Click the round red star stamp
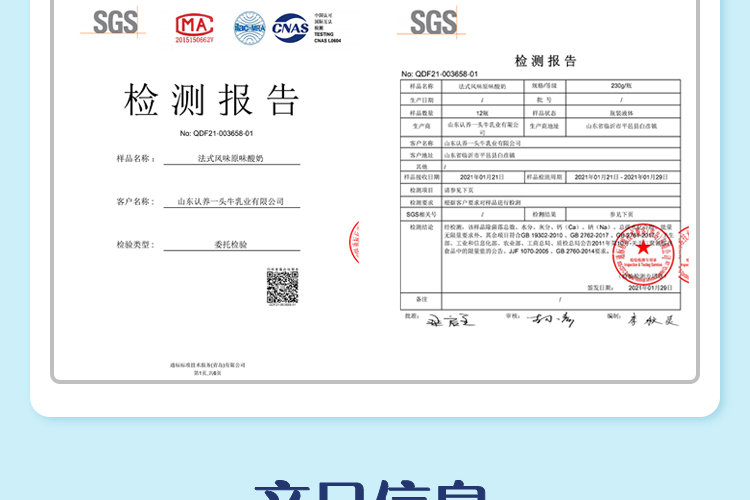 (x=643, y=254)
